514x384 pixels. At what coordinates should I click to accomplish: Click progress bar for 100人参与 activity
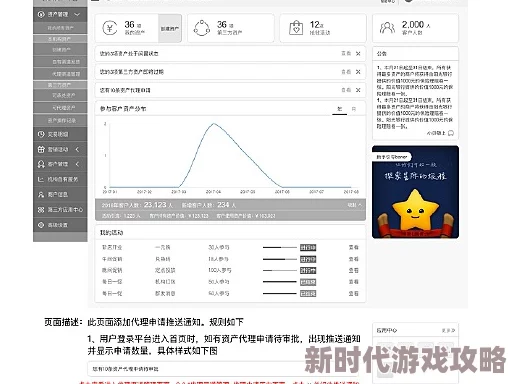279,270
